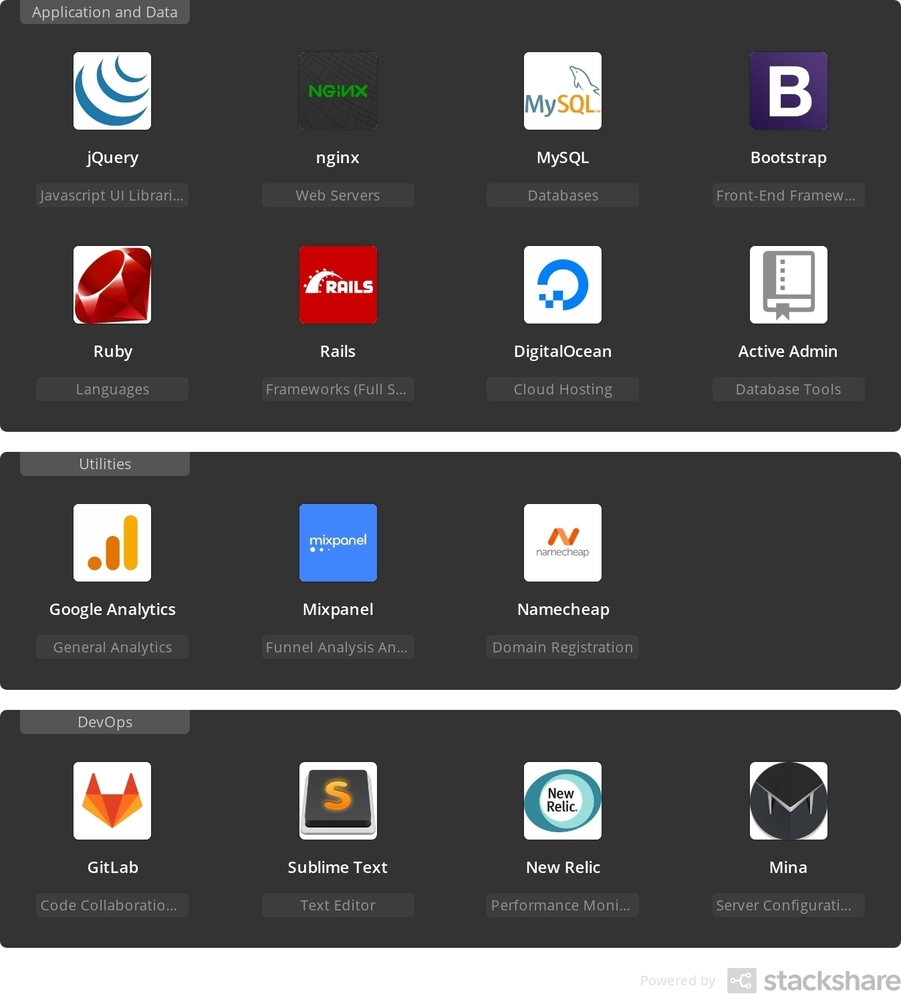Click the Cloud Hosting category tag
The image size is (901, 1000).
click(x=563, y=389)
